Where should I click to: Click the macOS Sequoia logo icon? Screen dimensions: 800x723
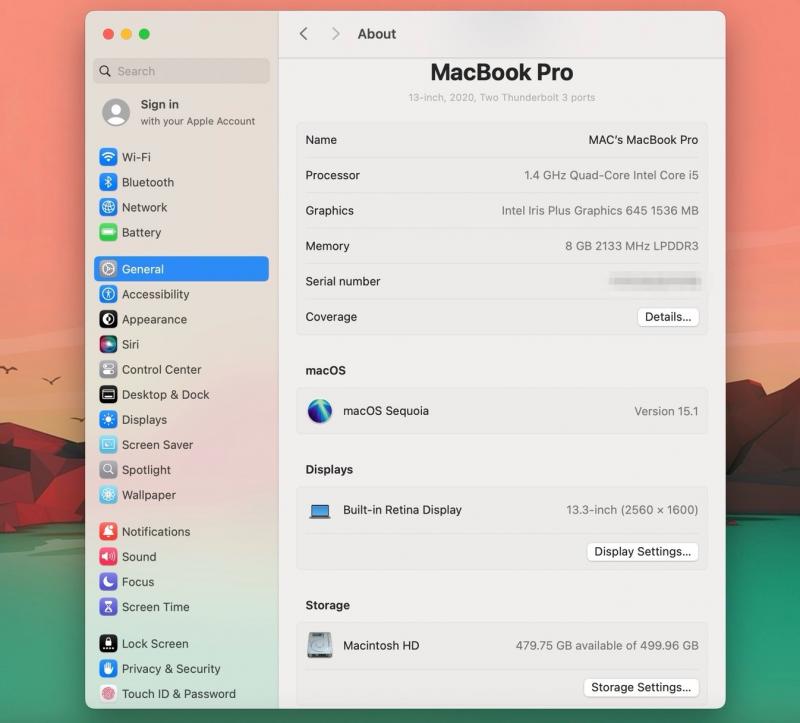(x=320, y=411)
